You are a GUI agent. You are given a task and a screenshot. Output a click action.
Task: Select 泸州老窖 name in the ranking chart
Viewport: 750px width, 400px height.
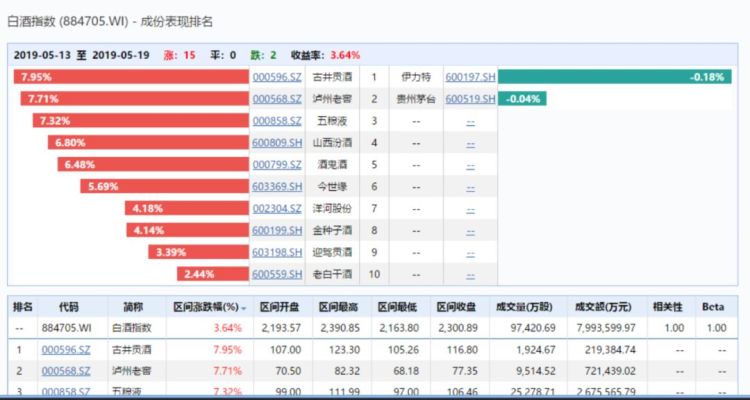pyautogui.click(x=332, y=99)
